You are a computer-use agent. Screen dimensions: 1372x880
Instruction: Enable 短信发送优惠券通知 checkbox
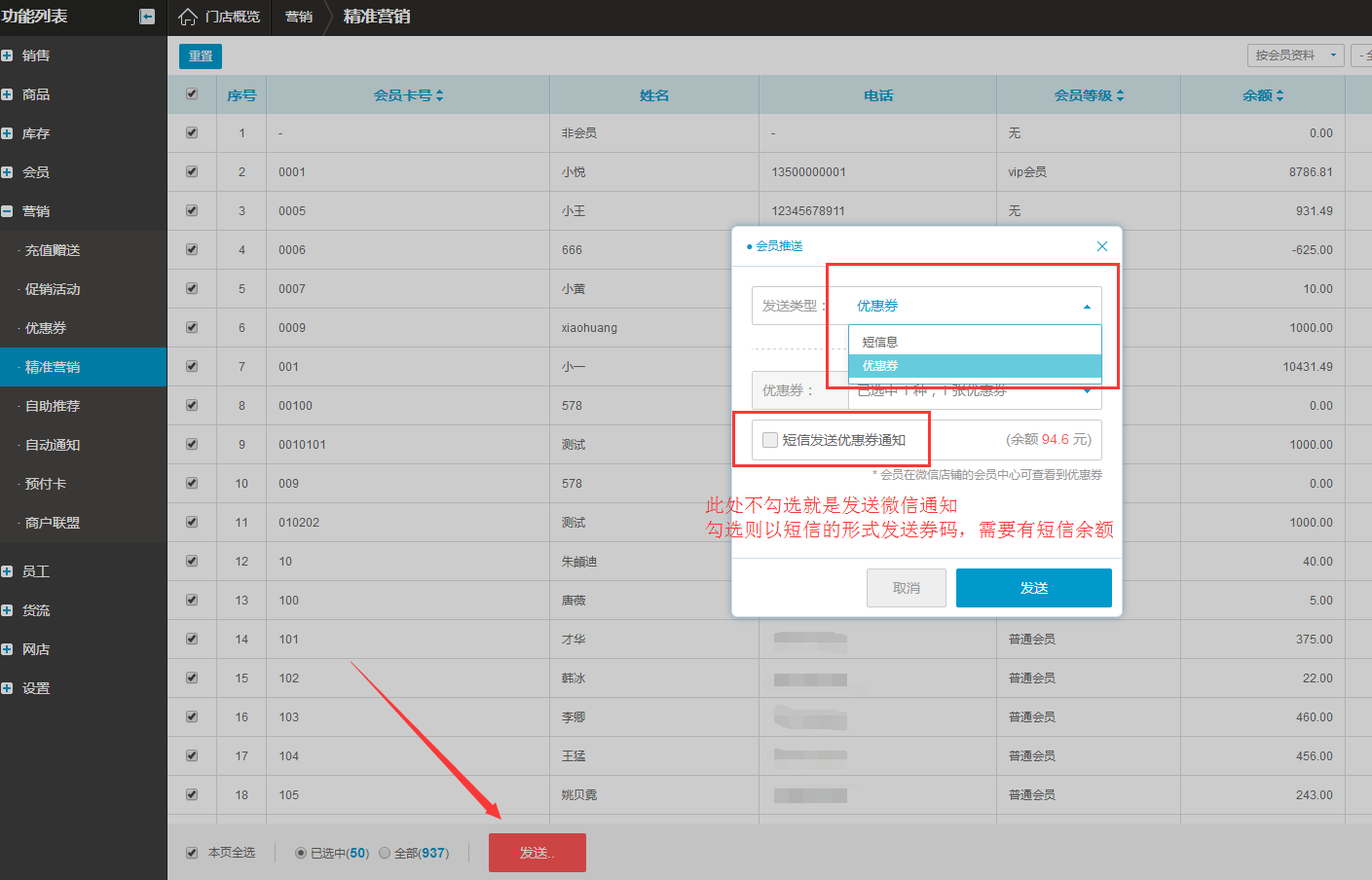click(x=770, y=440)
